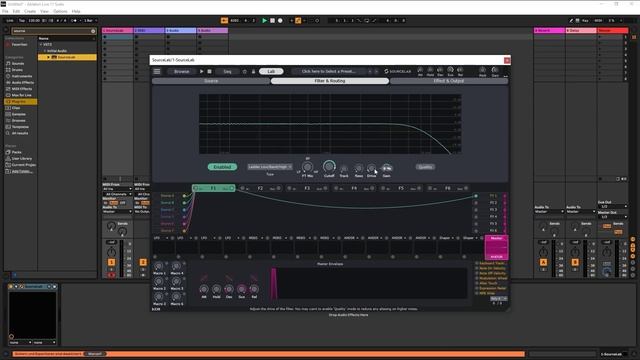Click the Cutoff knob in SourceLab

point(329,167)
